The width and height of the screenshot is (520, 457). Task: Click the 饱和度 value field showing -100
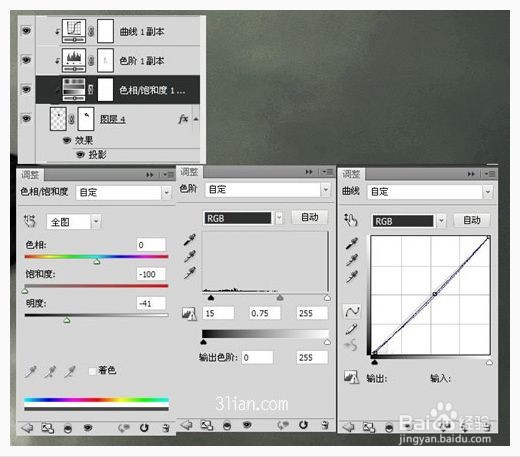click(x=151, y=274)
